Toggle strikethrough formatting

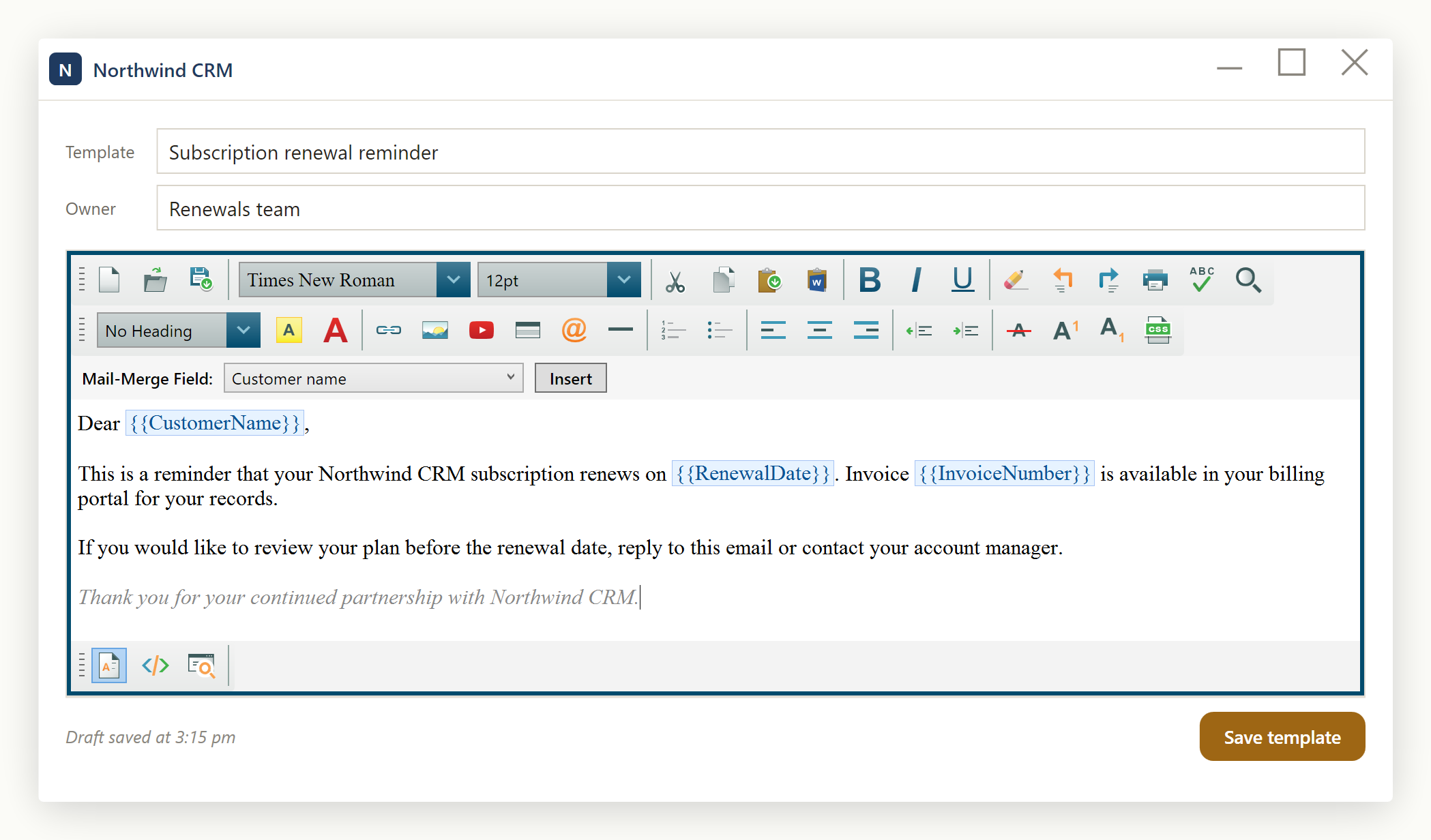[1018, 331]
